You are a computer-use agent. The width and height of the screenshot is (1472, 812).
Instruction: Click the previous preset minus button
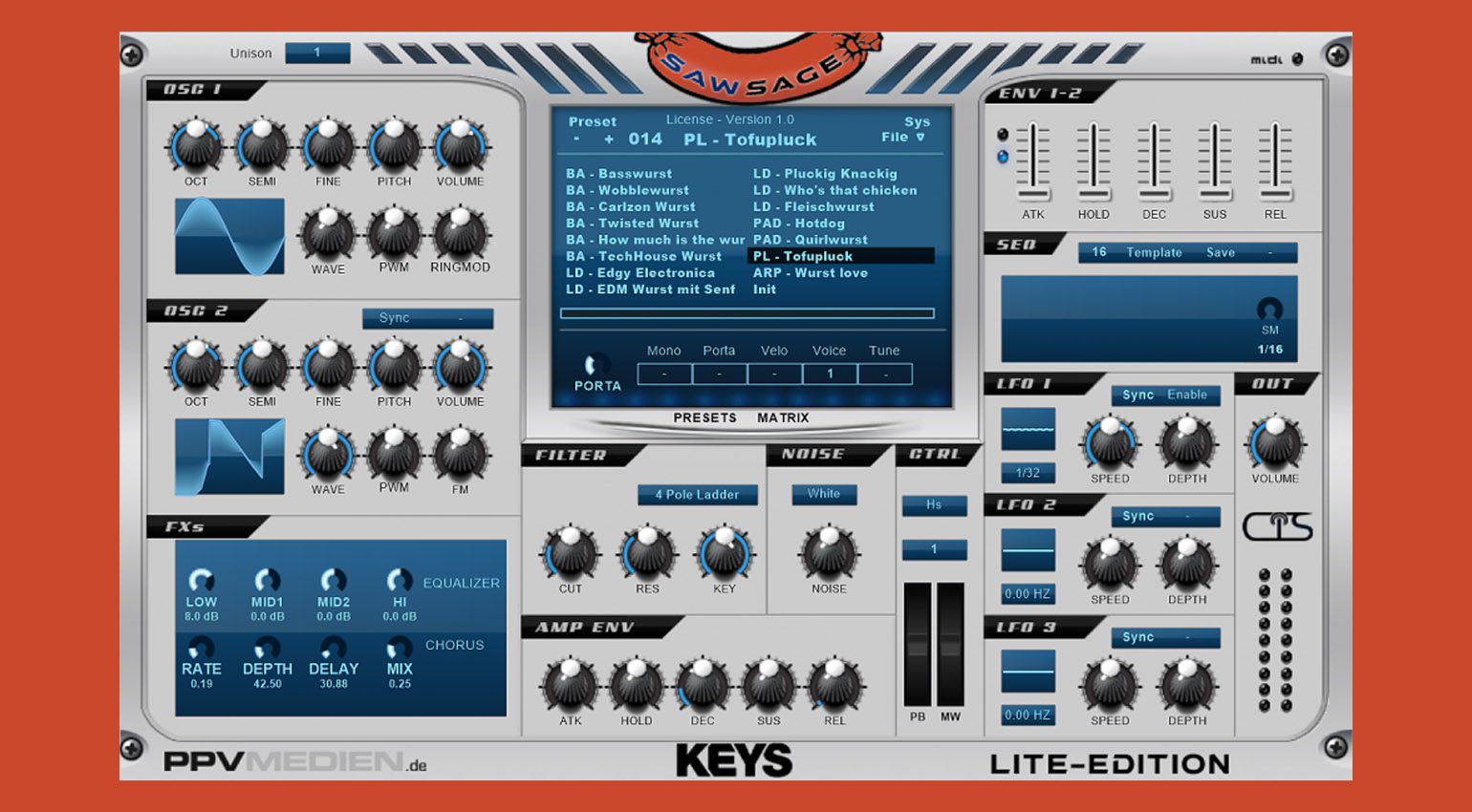coord(577,139)
